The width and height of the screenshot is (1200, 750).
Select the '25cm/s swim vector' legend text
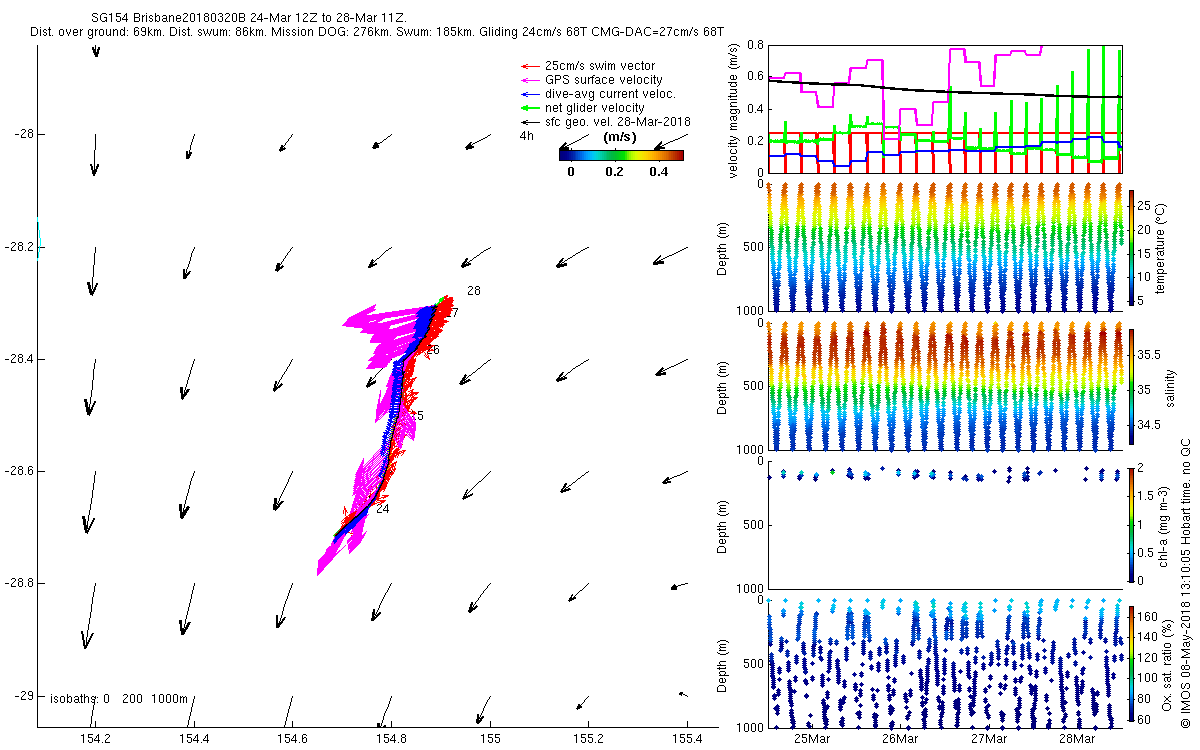[x=600, y=66]
